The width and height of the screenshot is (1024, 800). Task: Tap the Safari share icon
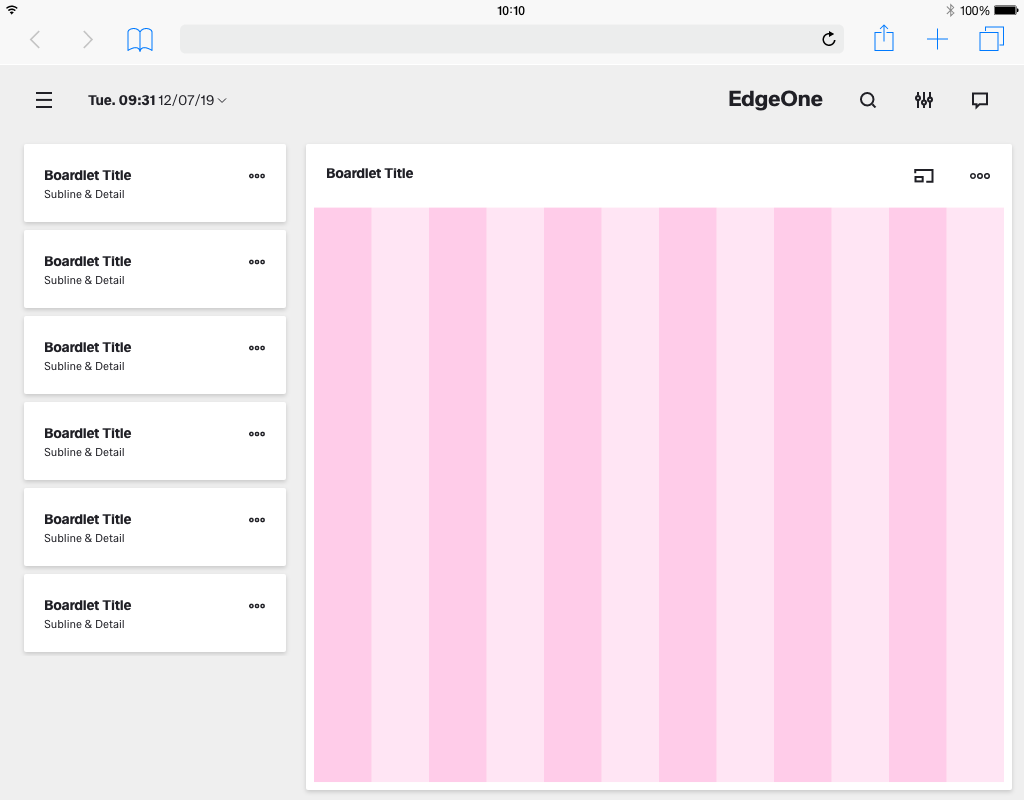click(x=884, y=39)
